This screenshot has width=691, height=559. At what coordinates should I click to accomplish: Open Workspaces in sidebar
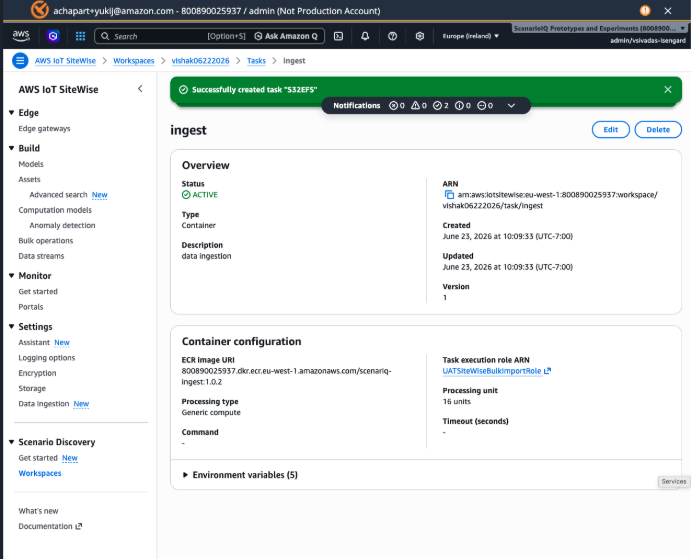point(40,473)
